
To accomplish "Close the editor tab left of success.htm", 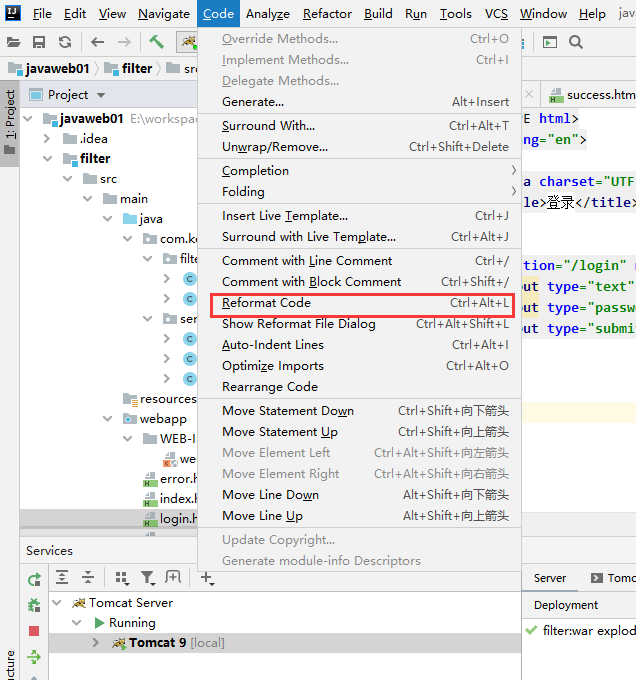I will 529,94.
